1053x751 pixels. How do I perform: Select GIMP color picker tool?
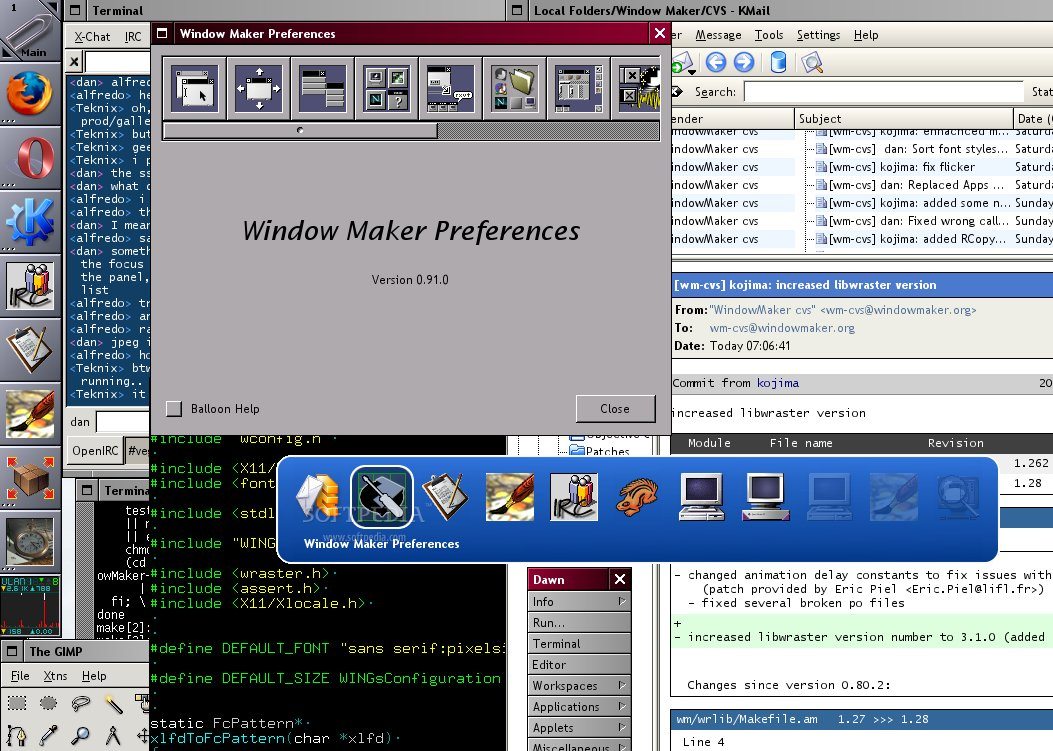pos(48,735)
